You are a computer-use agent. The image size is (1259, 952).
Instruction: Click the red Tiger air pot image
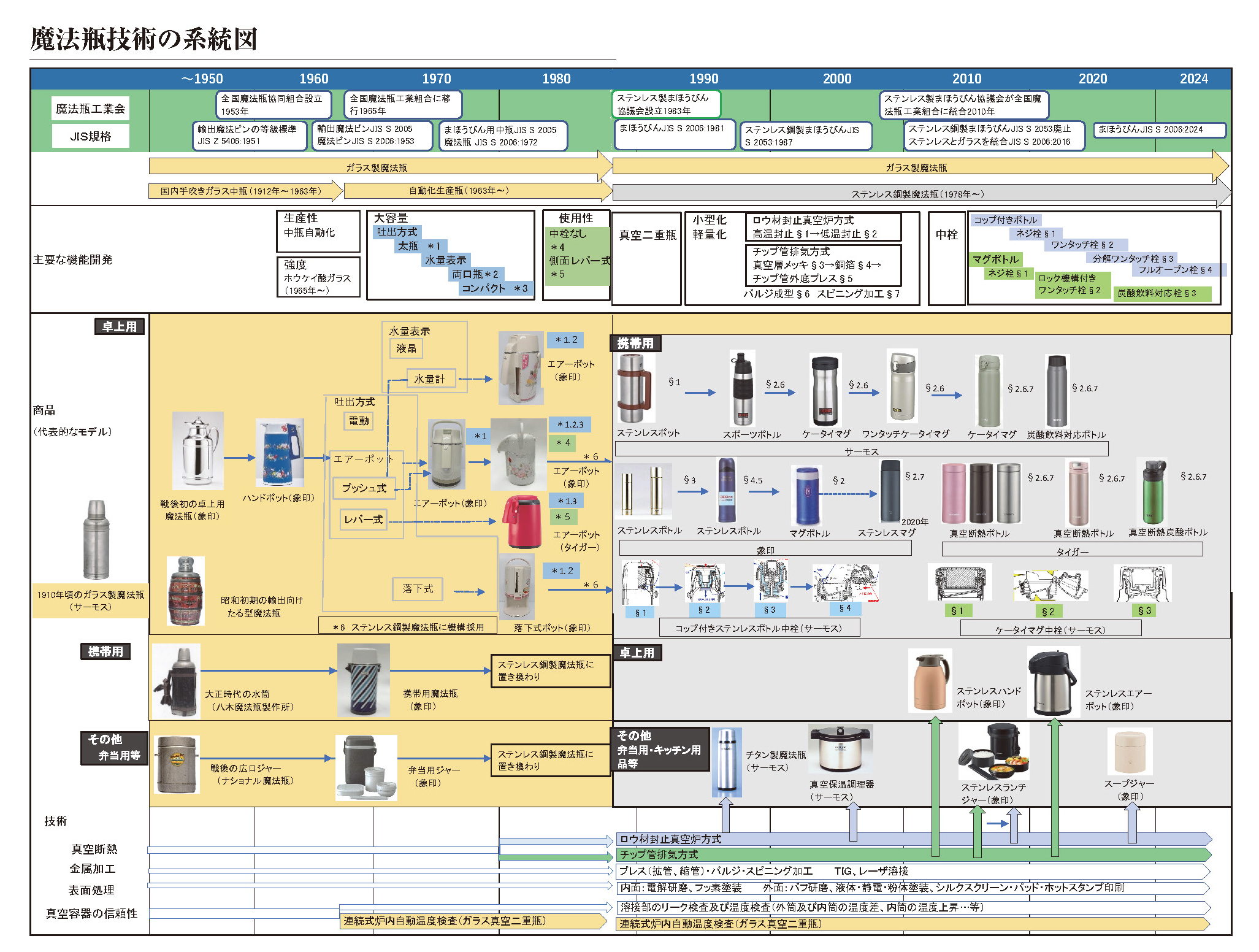pyautogui.click(x=523, y=521)
